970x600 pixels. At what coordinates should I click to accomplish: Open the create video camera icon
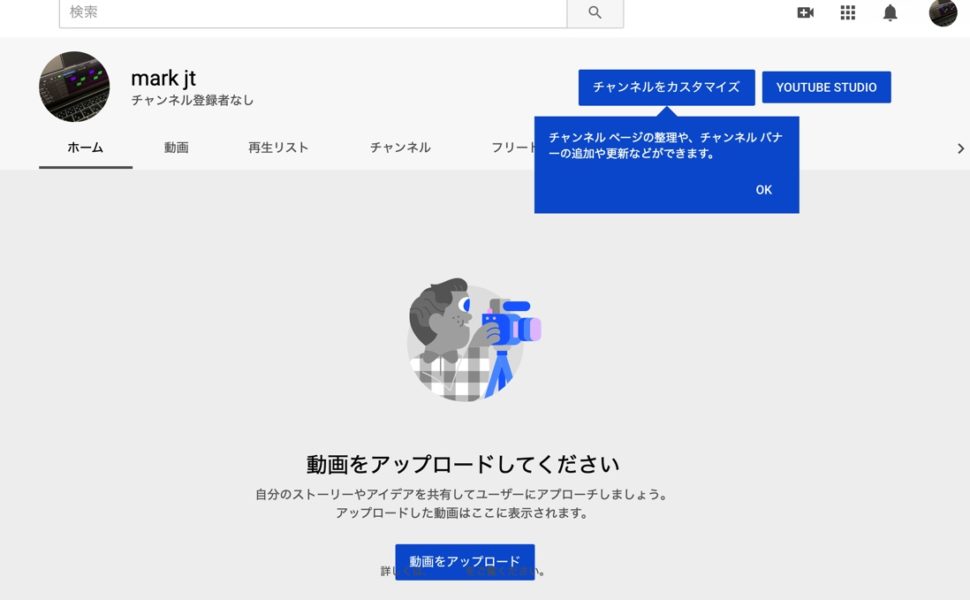point(805,12)
